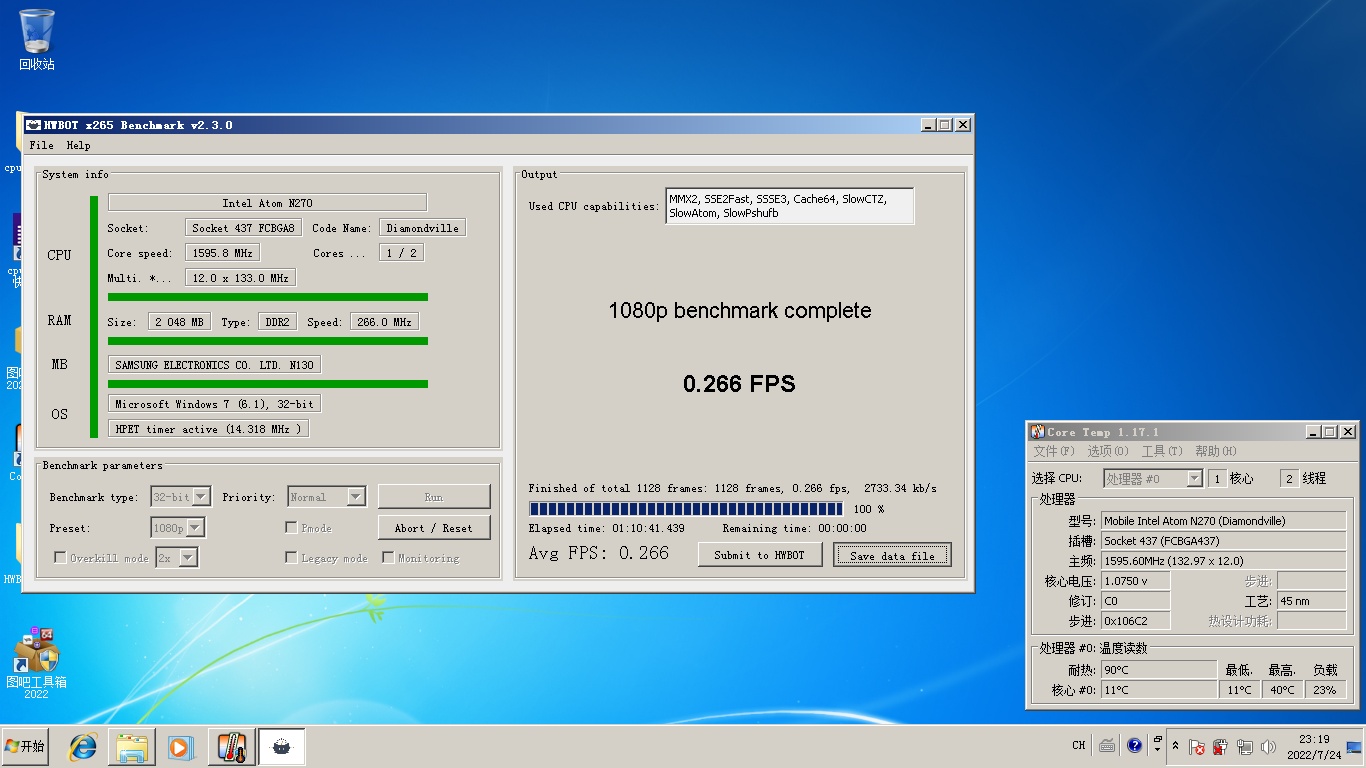Screen dimensions: 1366x768
Task: Click the Core speed 1595.8 MHz value
Action: click(x=222, y=253)
